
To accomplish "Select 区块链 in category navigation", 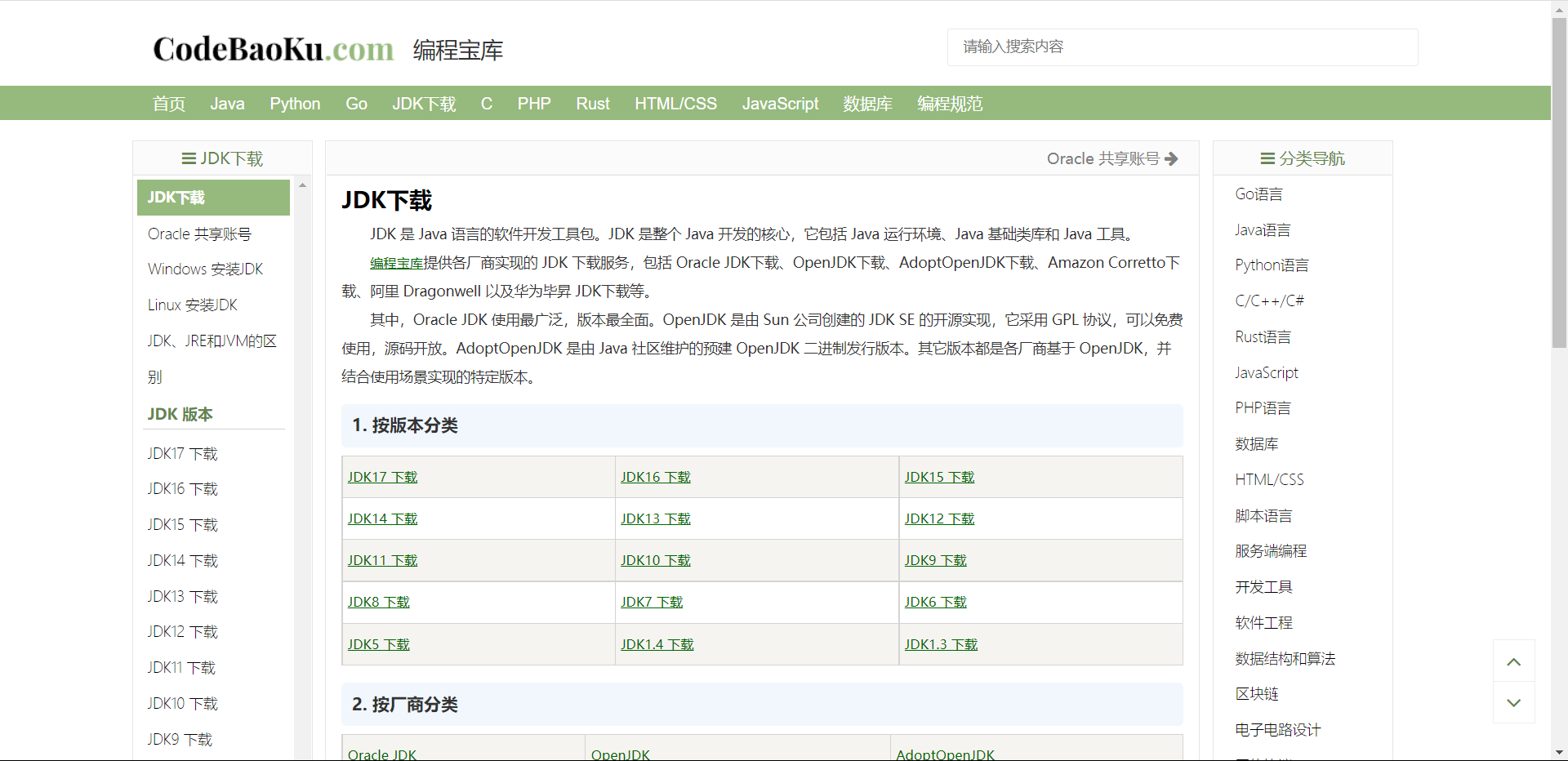I will coord(1257,694).
